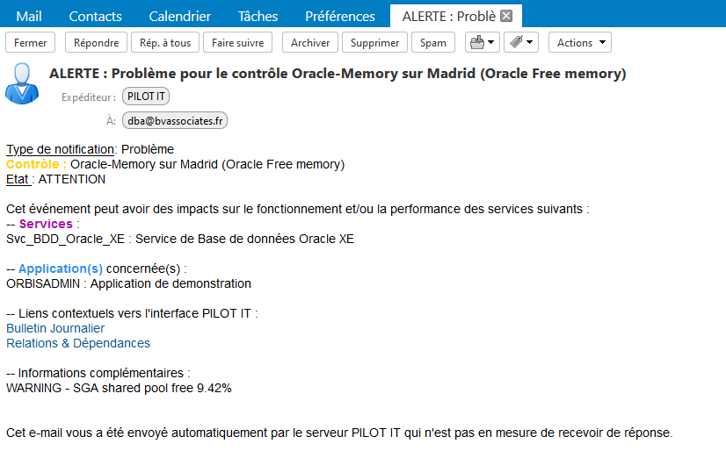The height and width of the screenshot is (451, 726).
Task: Open the Actions dropdown menu
Action: click(580, 43)
